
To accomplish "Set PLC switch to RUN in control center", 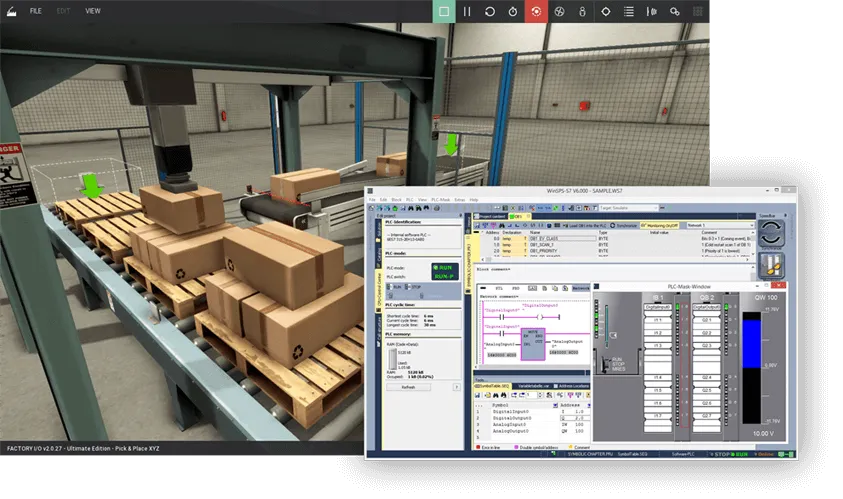I will (394, 287).
